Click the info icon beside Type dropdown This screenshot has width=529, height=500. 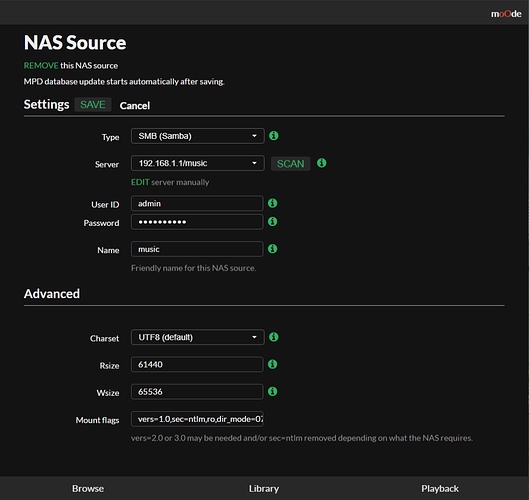coord(274,136)
